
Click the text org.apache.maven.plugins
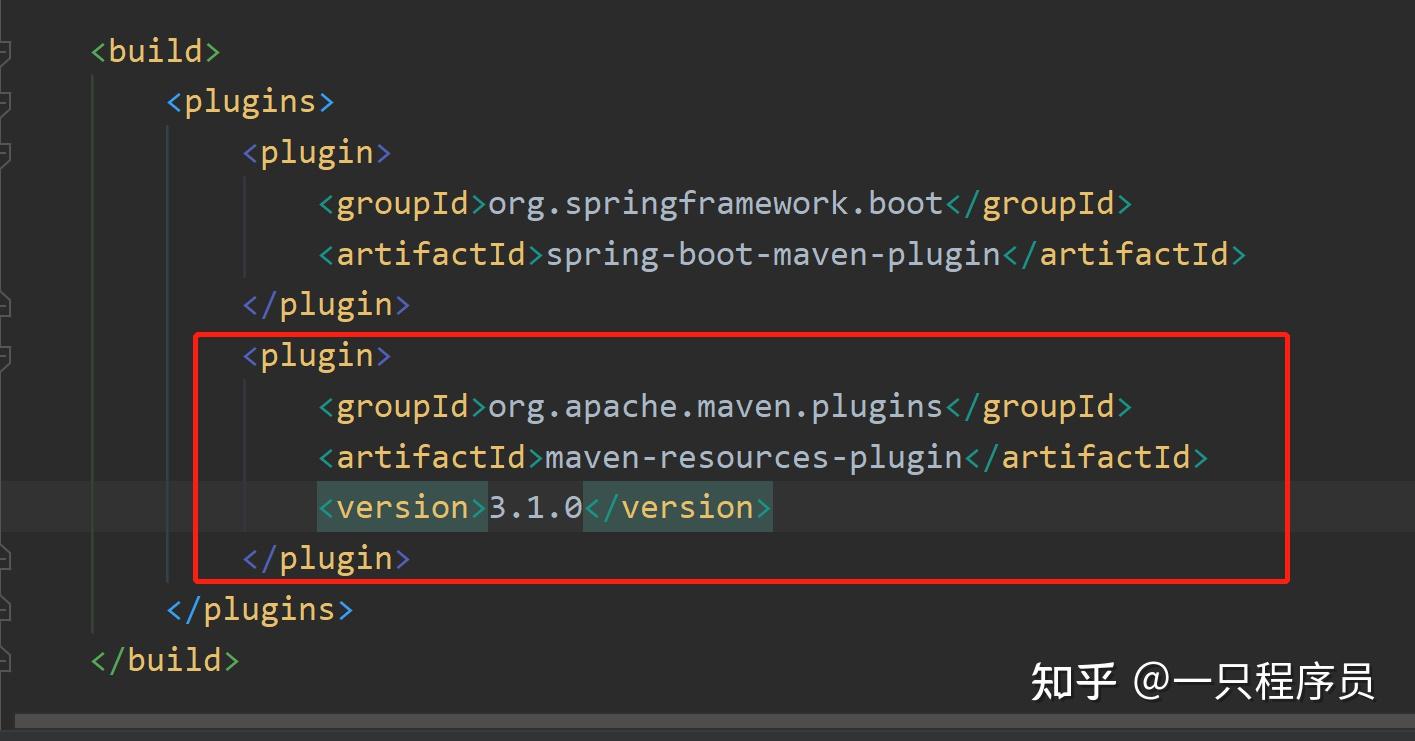click(x=712, y=406)
